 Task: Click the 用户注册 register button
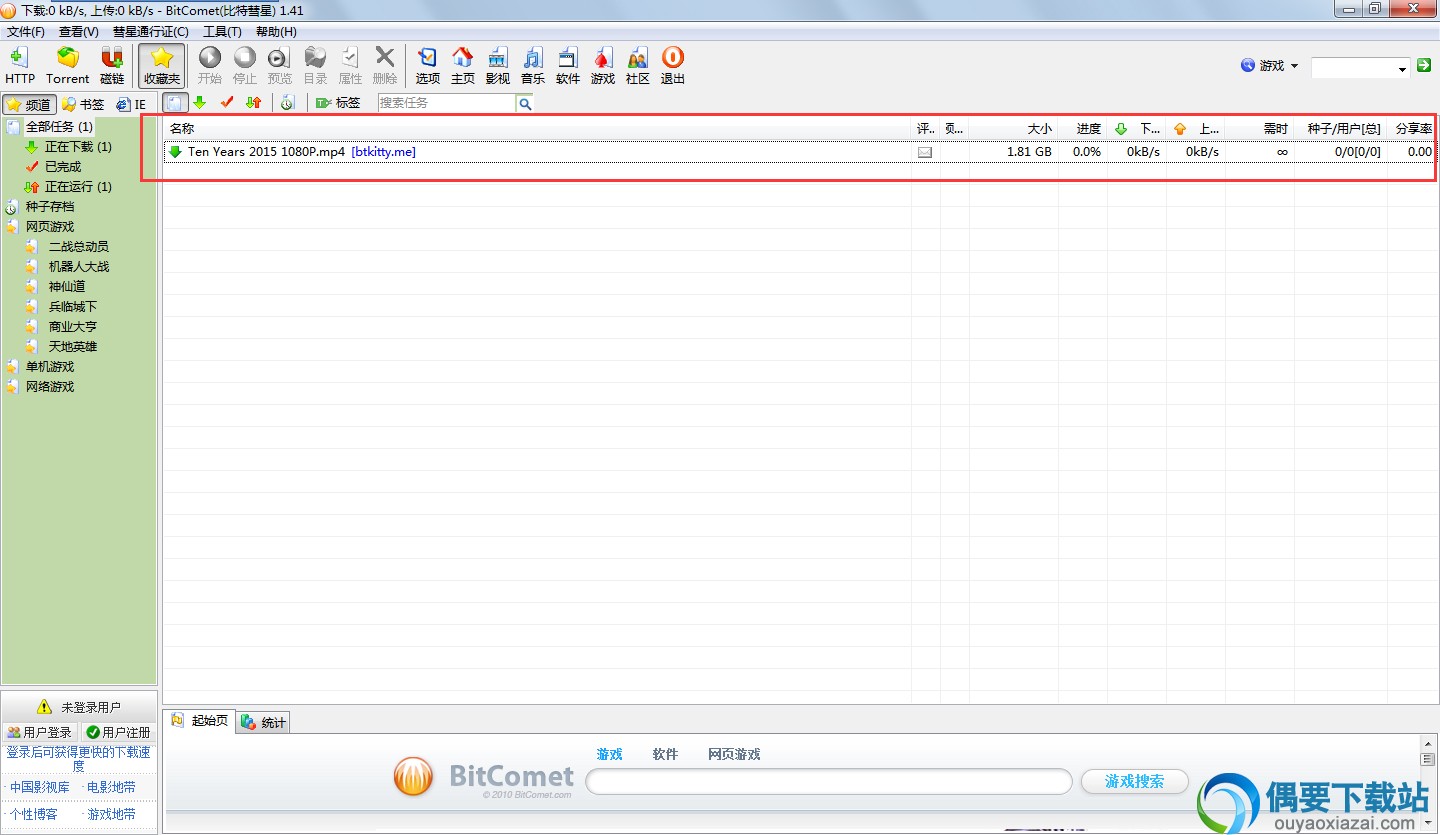(x=118, y=732)
